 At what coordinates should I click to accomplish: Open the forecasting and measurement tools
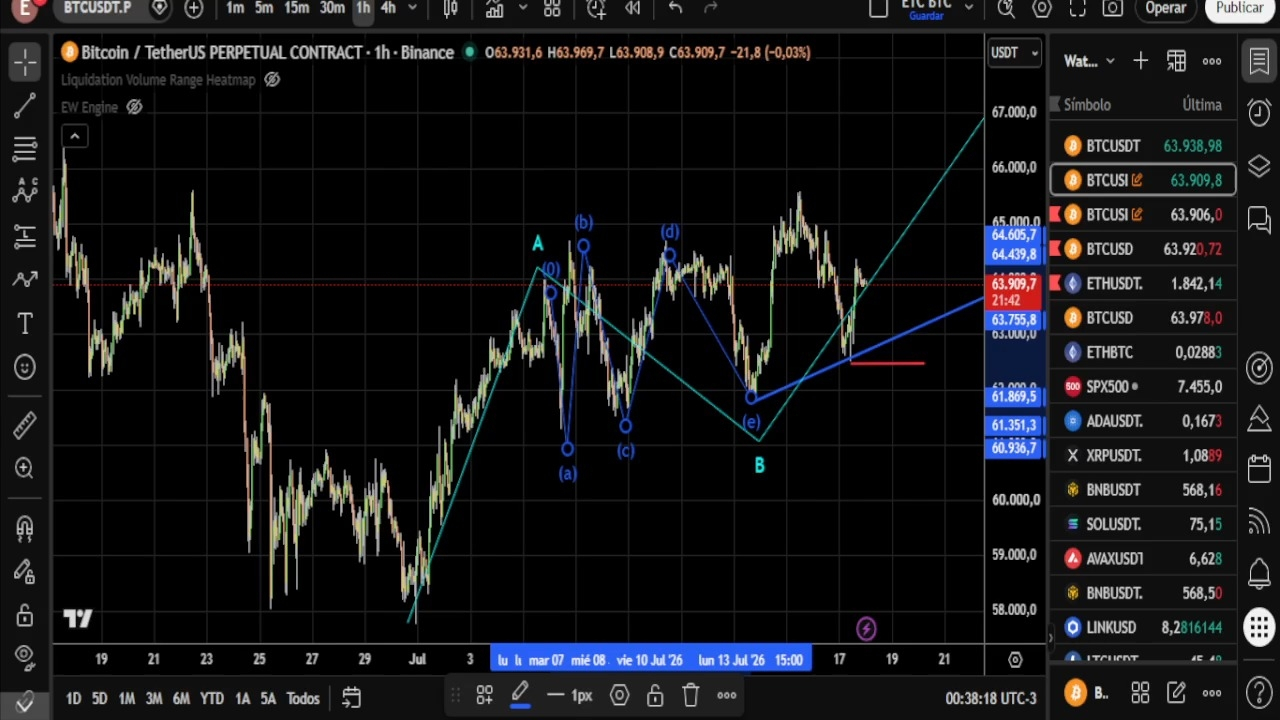tap(25, 236)
